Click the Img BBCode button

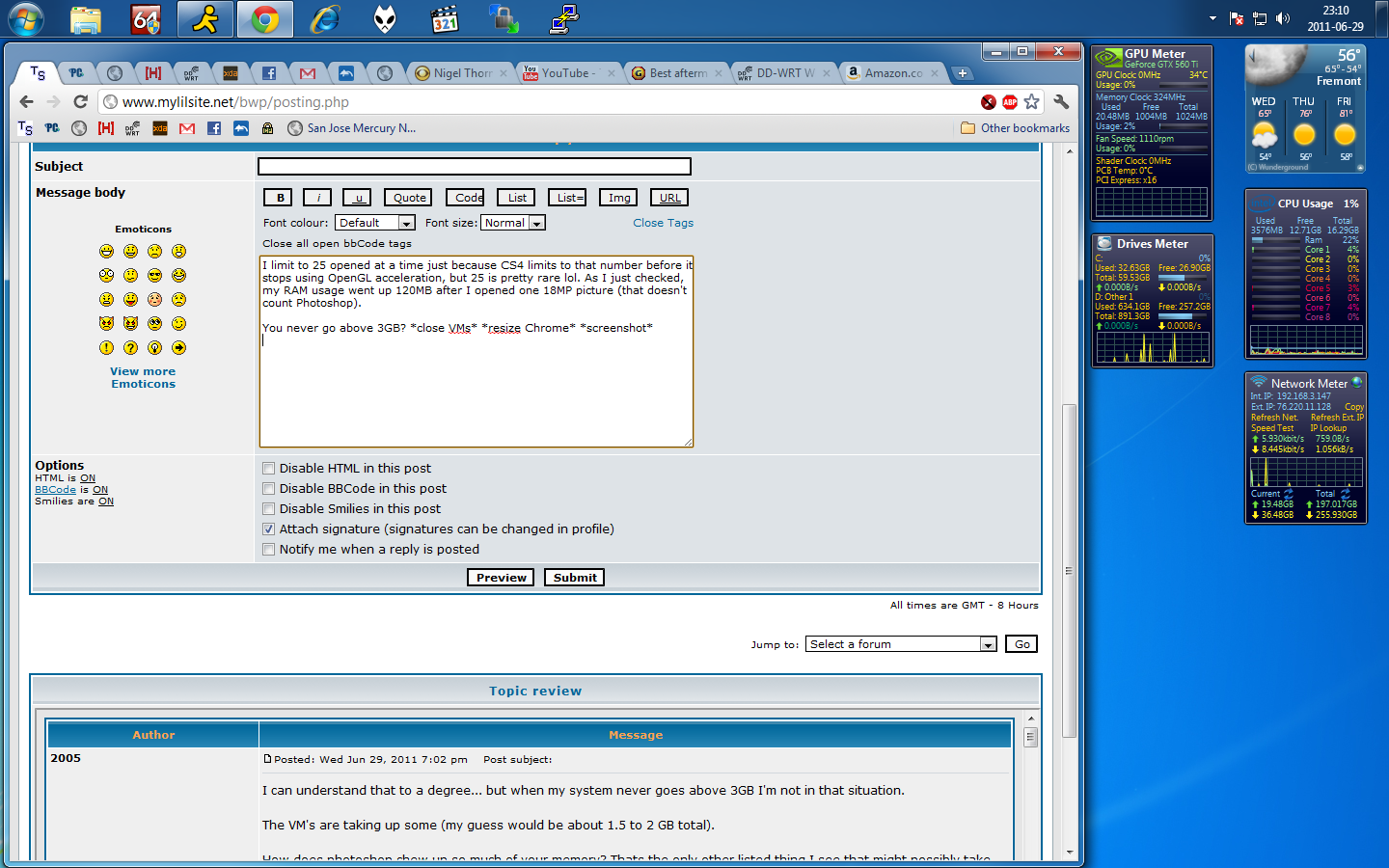click(619, 198)
